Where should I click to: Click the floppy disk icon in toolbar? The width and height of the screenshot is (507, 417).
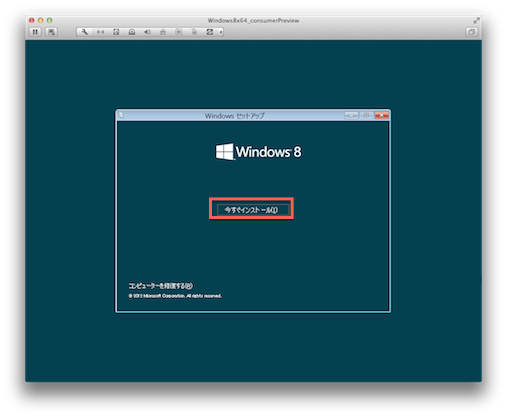[x=116, y=32]
